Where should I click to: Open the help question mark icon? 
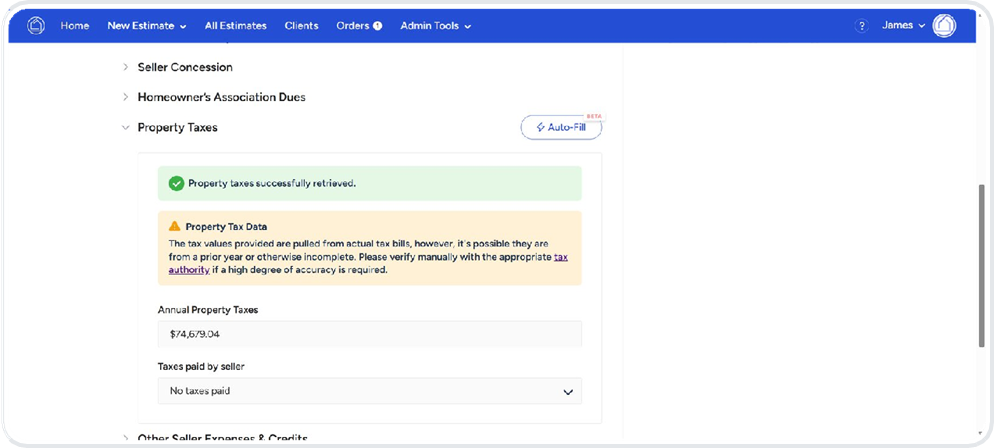coord(861,26)
